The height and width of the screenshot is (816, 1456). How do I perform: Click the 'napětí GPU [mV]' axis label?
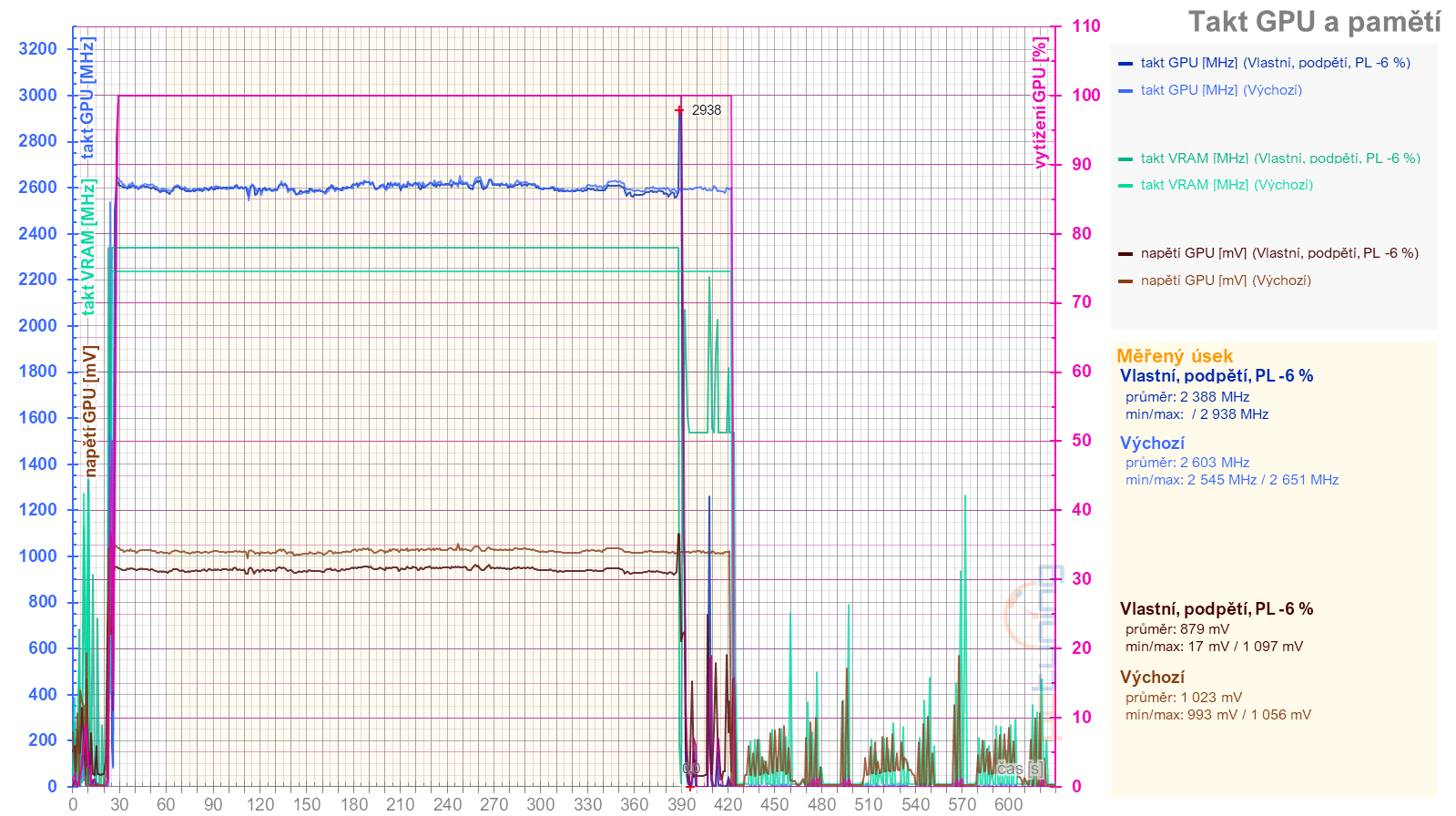click(89, 411)
